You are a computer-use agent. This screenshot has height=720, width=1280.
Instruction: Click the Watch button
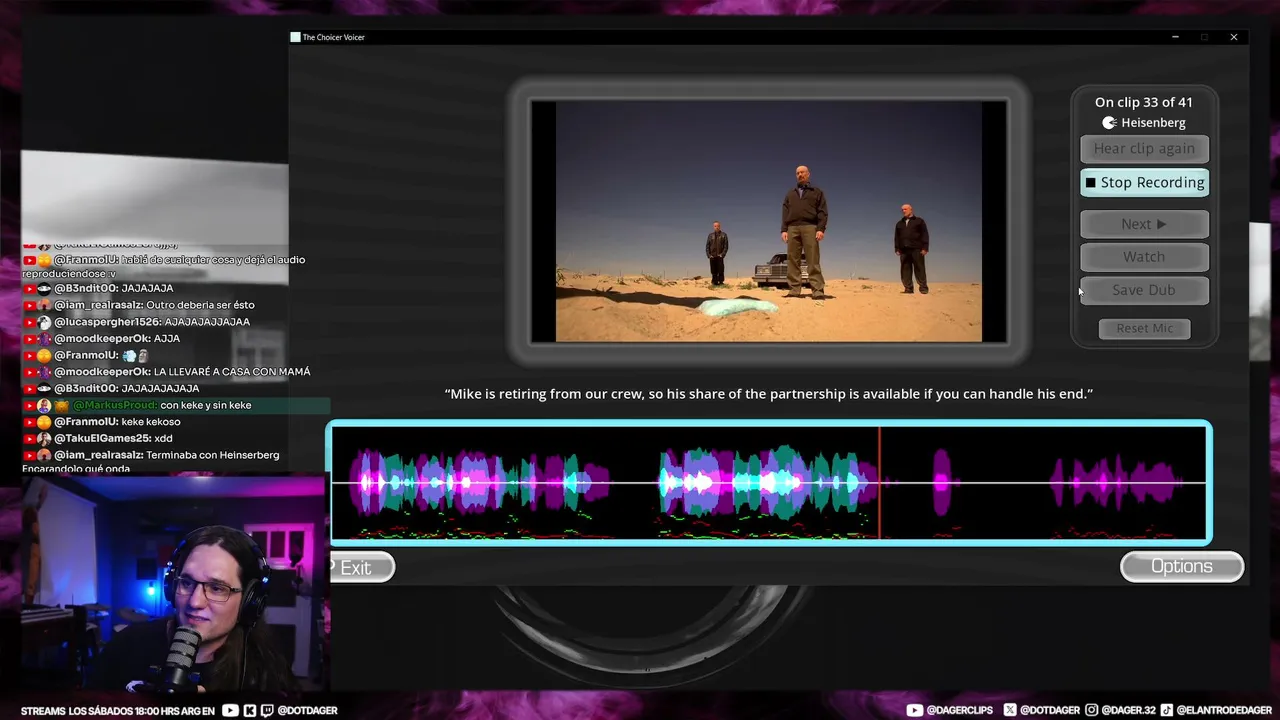pos(1145,257)
